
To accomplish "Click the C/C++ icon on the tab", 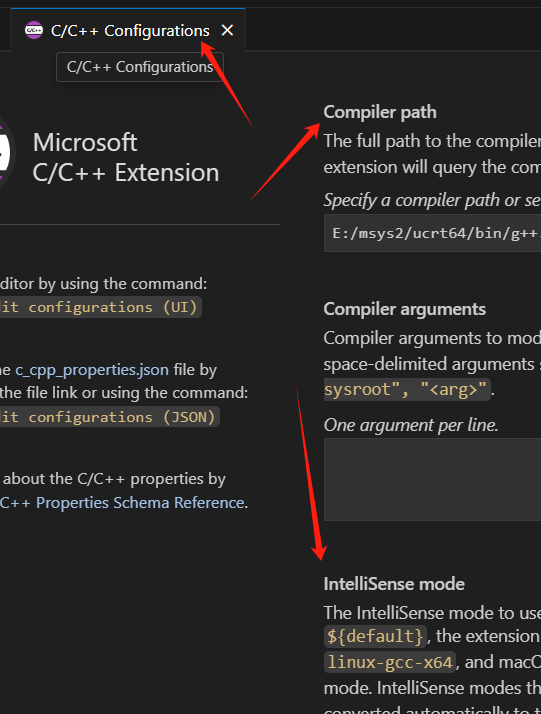I will click(x=34, y=31).
